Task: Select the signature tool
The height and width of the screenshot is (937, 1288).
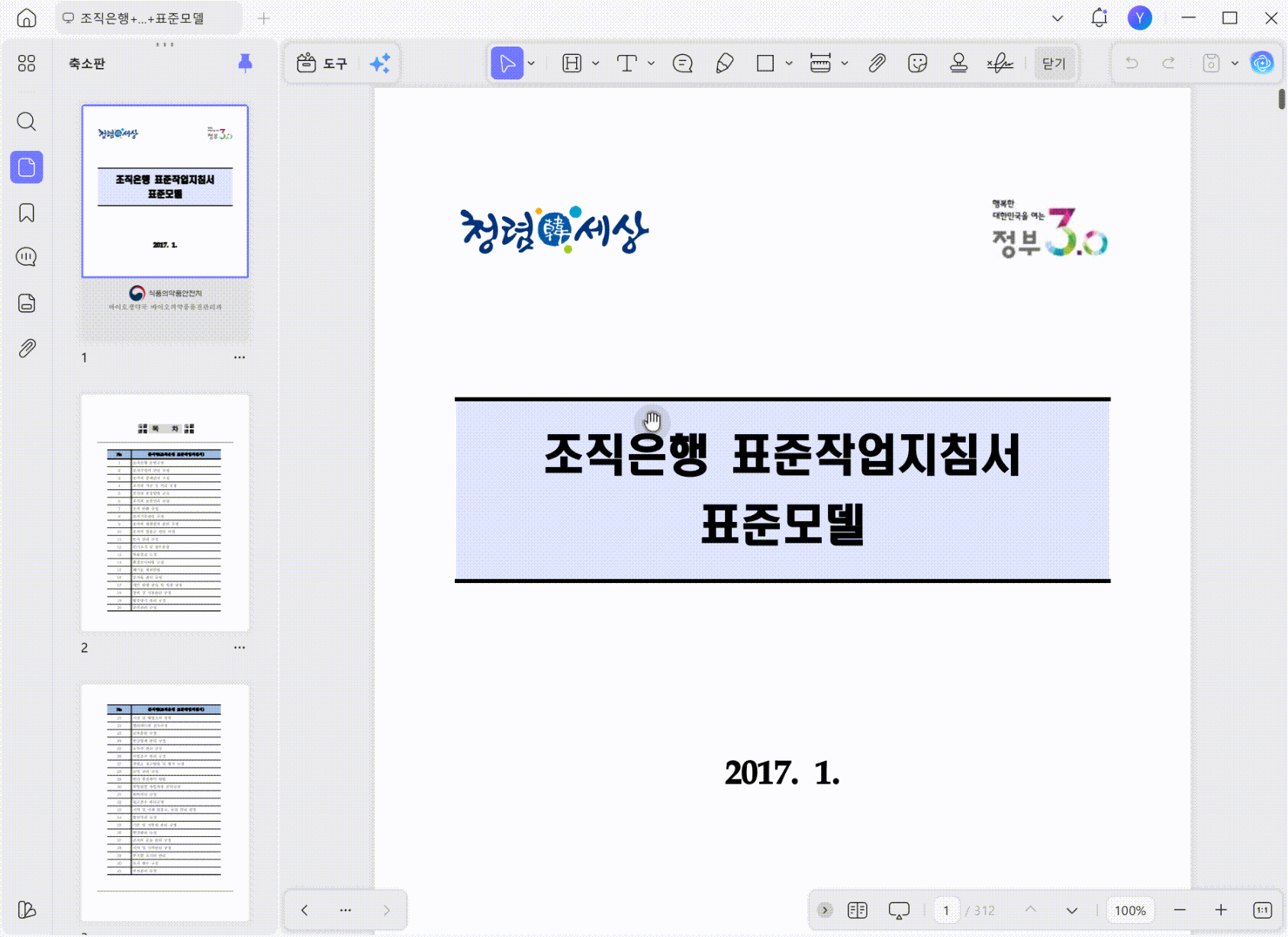Action: 1000,63
